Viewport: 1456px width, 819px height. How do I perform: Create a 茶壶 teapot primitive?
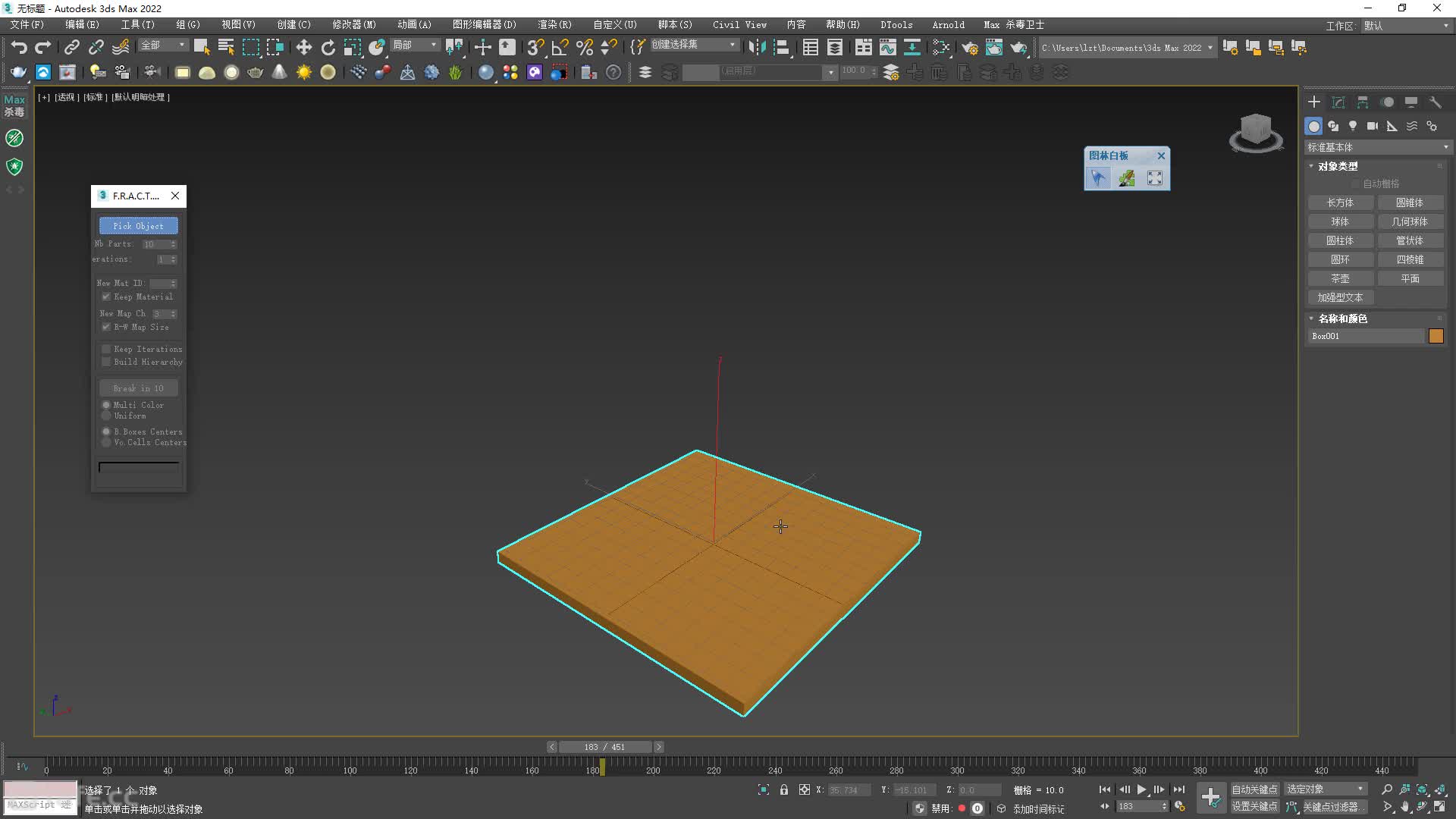click(1340, 278)
